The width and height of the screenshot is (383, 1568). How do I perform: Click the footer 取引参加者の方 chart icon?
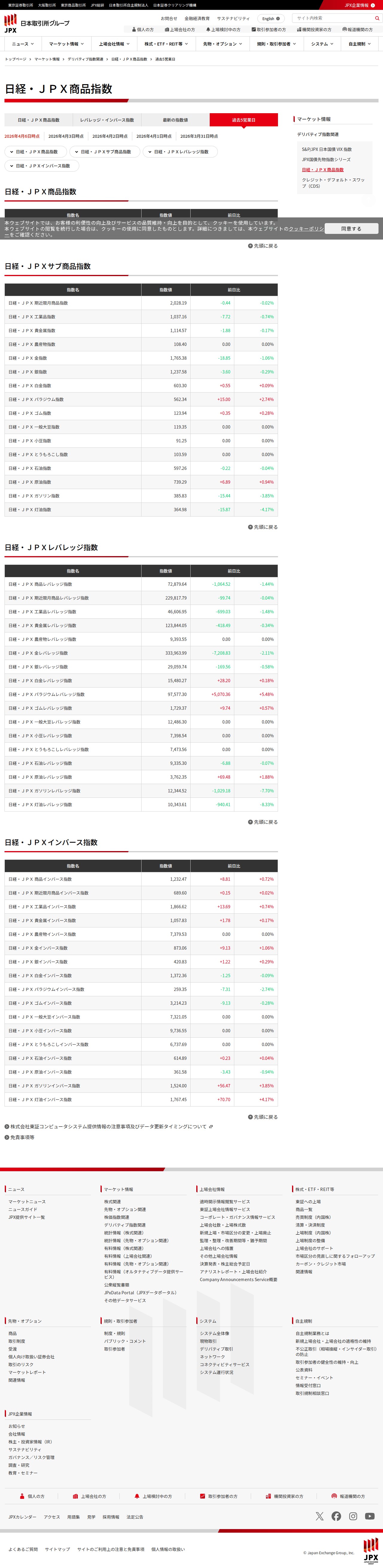coord(203,1496)
